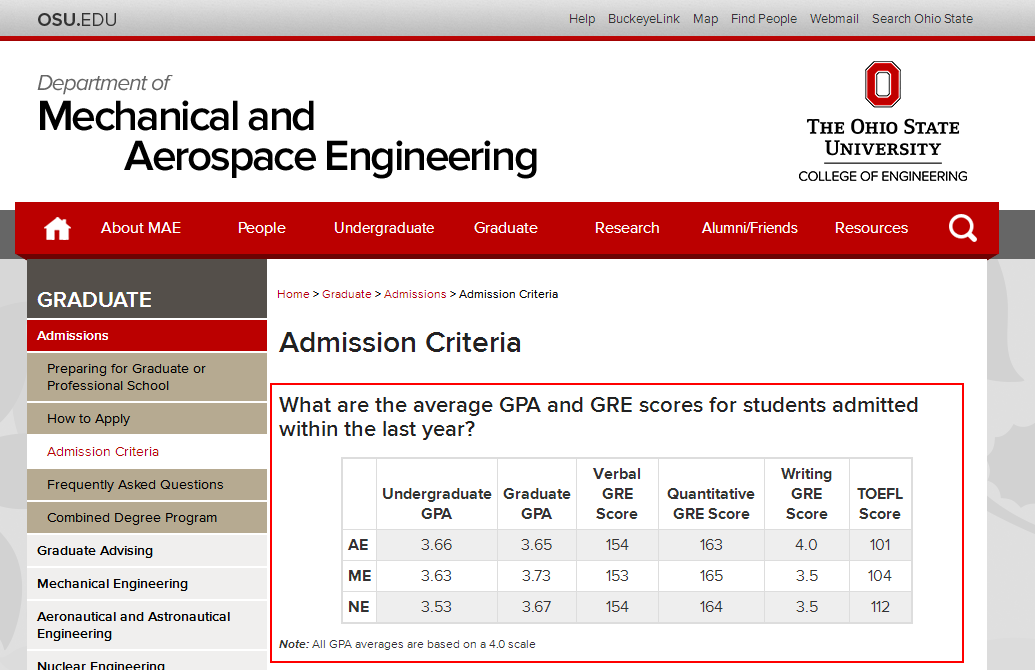
Task: Click the Verbal GRE Score column header
Action: (x=617, y=494)
